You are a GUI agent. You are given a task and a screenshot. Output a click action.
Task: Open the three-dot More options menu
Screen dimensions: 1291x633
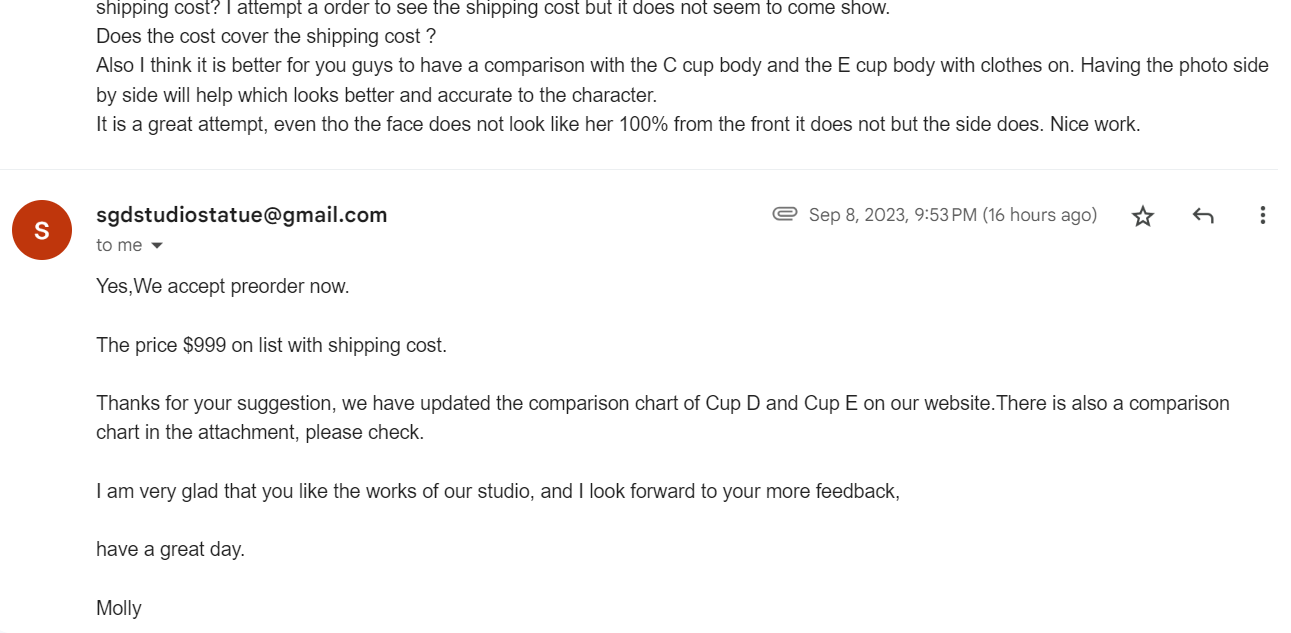pos(1262,215)
